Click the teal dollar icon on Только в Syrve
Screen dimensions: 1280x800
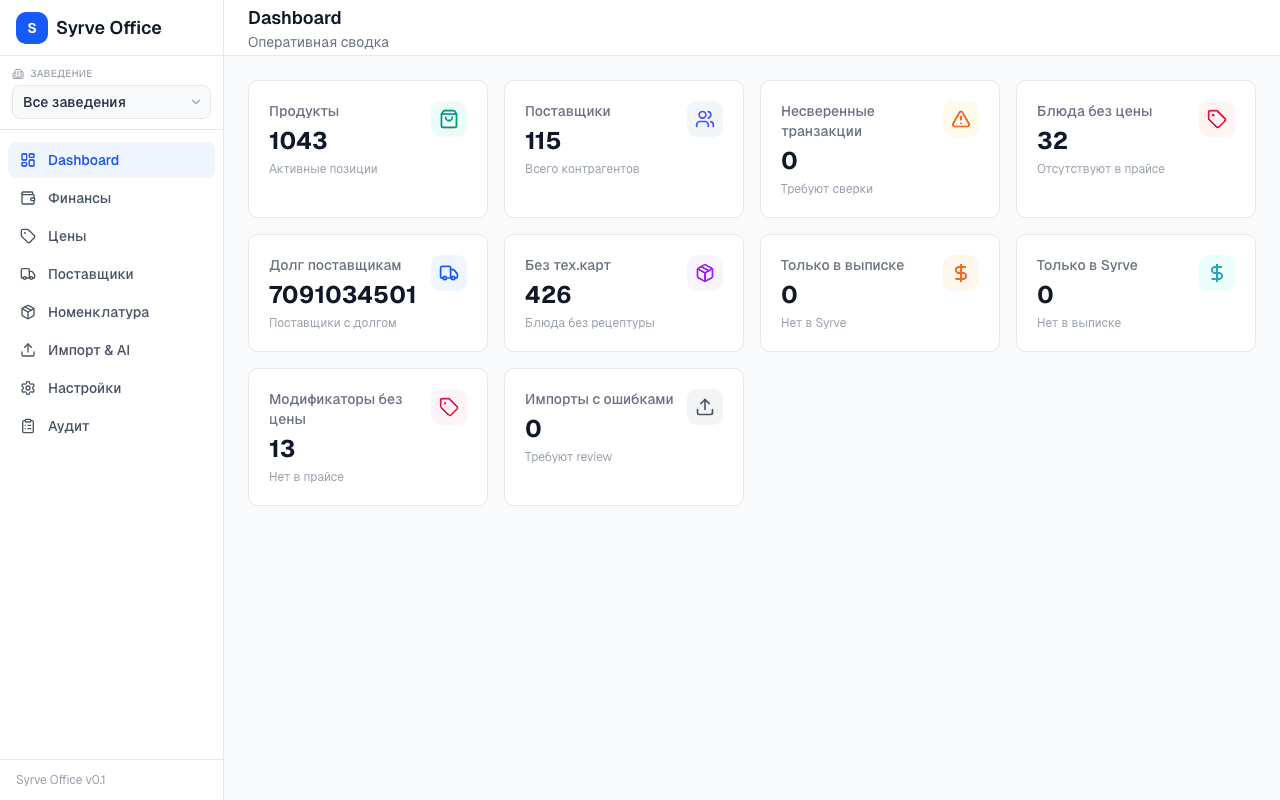pos(1217,273)
